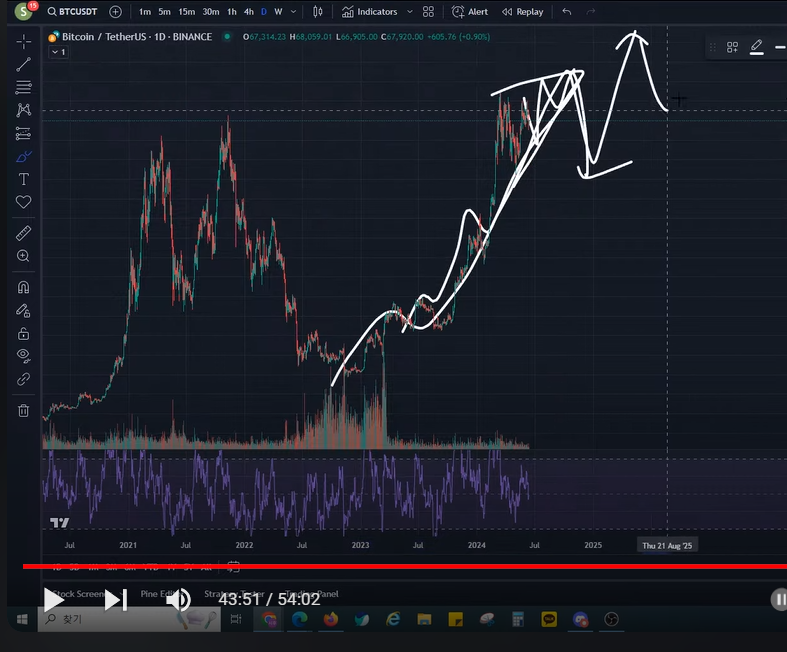Open KakaoTalk from the taskbar

(549, 619)
